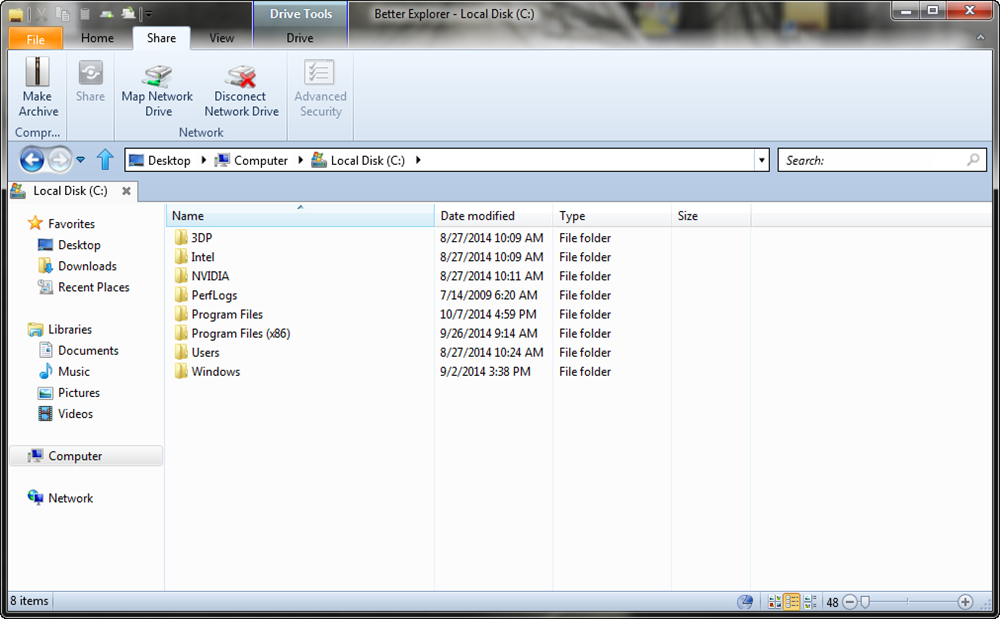Screen dimensions: 1000x619
Task: Click the drive with green arrow icon
Action: pyautogui.click(x=129, y=13)
